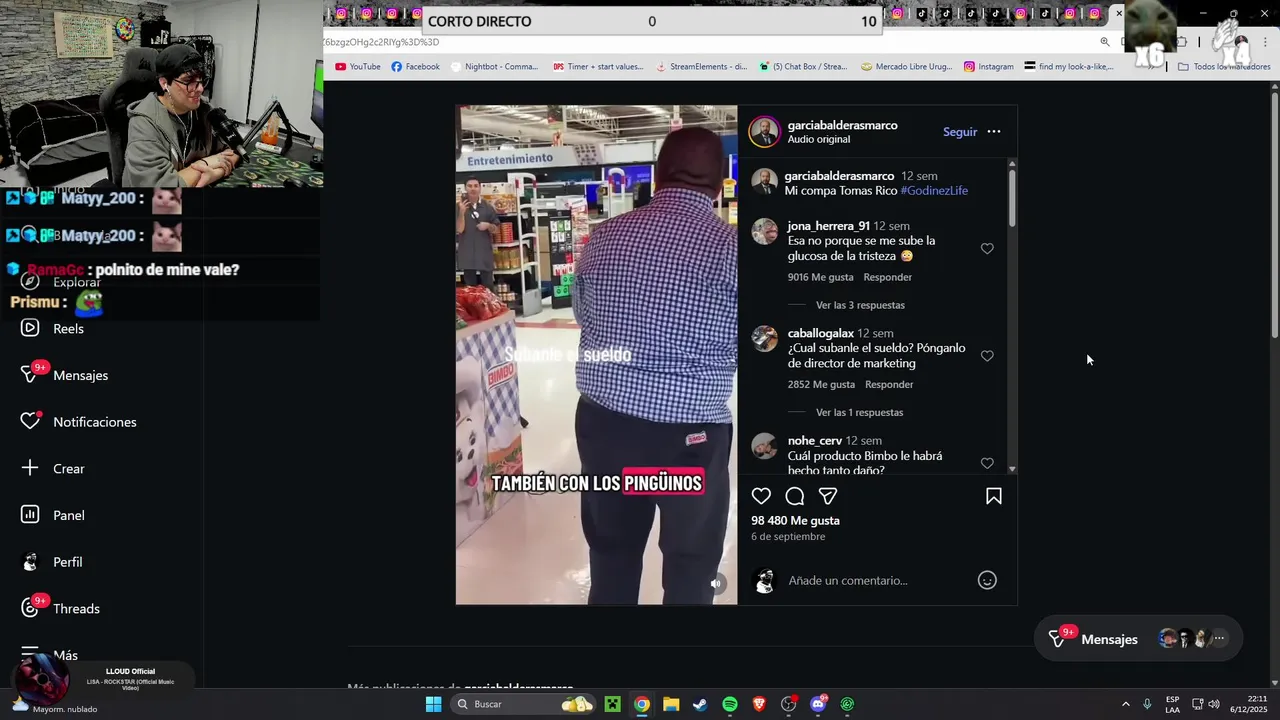Show hidden system tray icons

tap(1125, 704)
